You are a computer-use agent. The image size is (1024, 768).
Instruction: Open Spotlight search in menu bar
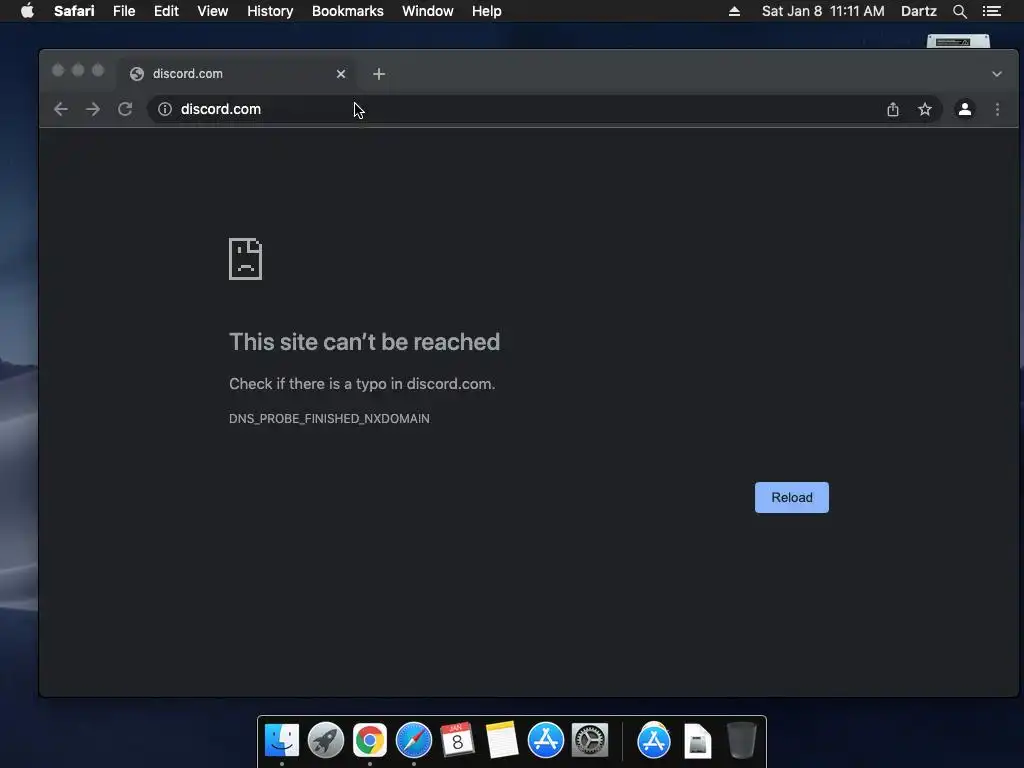[959, 11]
